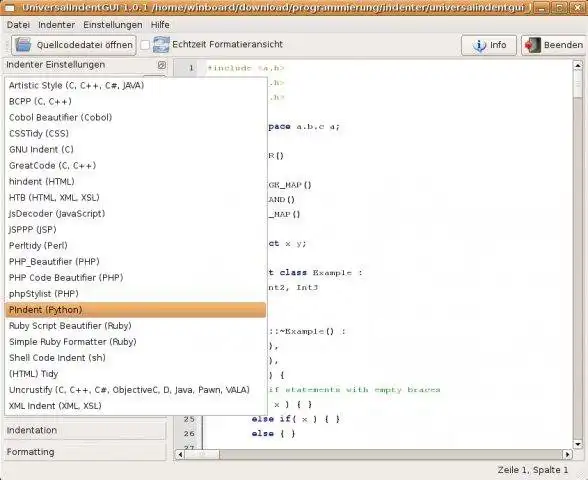Click vertical scrollbar up arrow

[578, 65]
